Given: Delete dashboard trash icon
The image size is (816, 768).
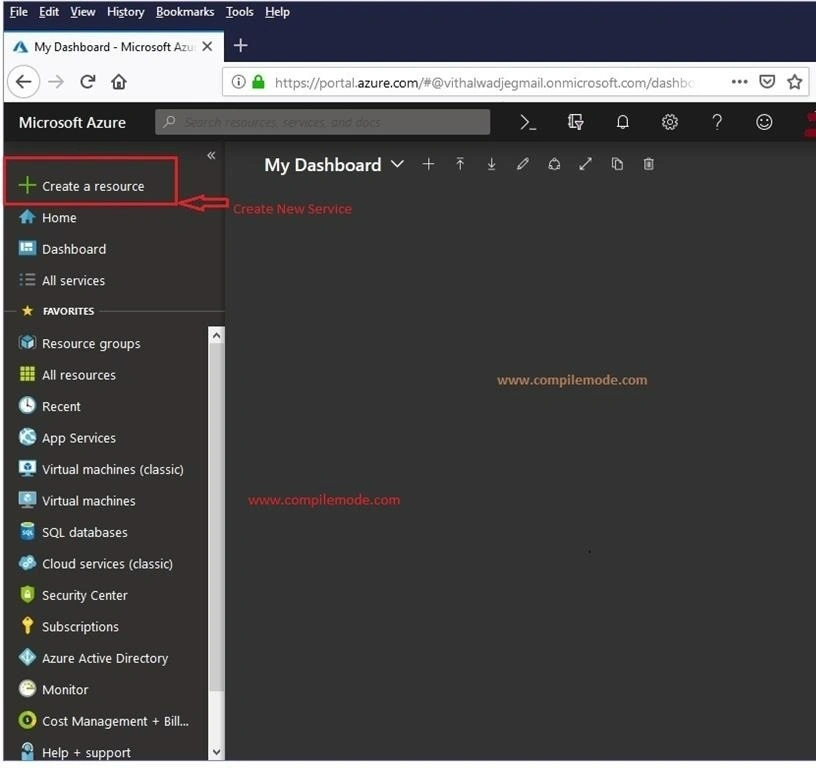Looking at the screenshot, I should pos(648,164).
